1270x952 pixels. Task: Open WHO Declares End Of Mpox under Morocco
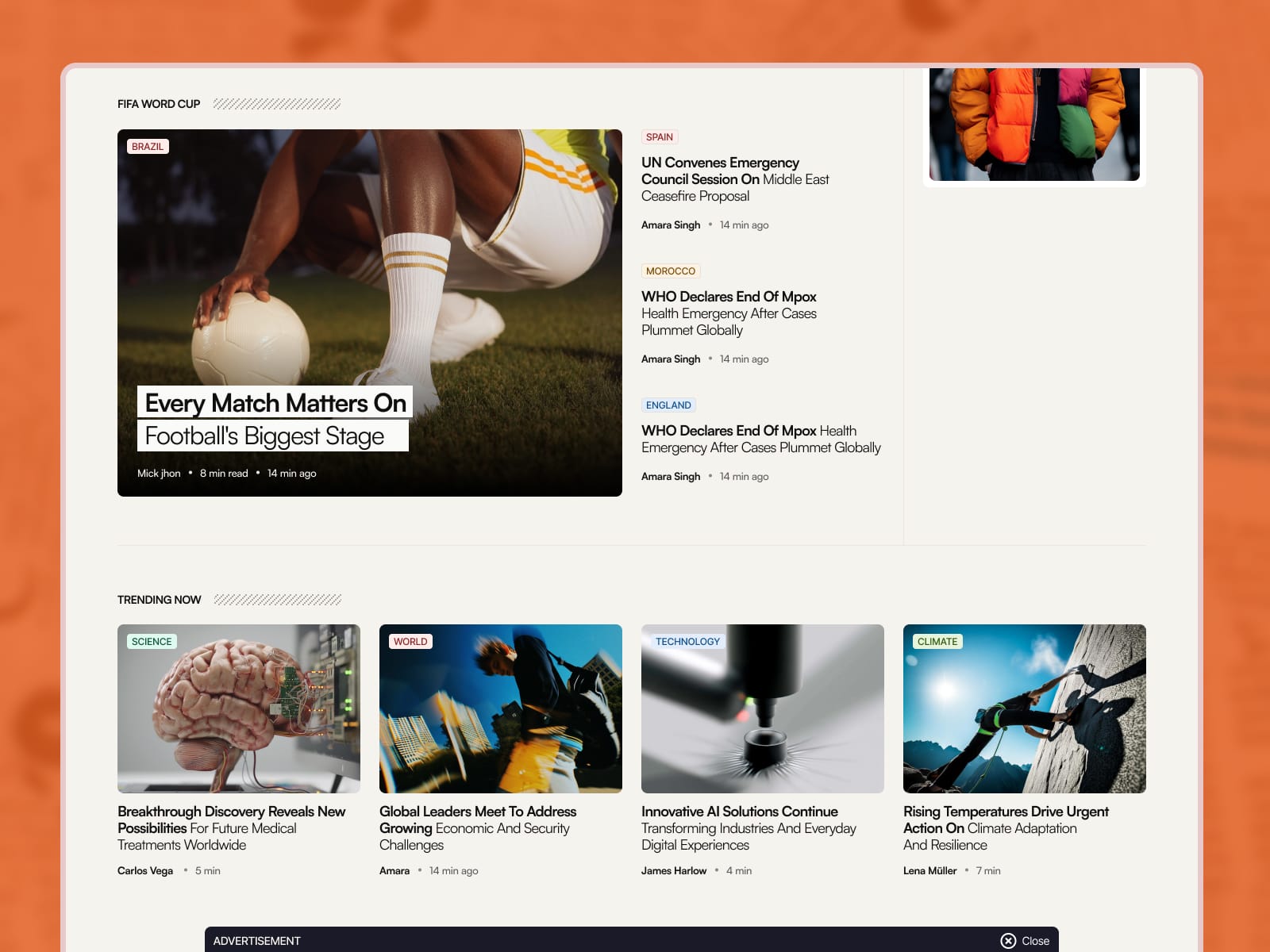(x=729, y=313)
